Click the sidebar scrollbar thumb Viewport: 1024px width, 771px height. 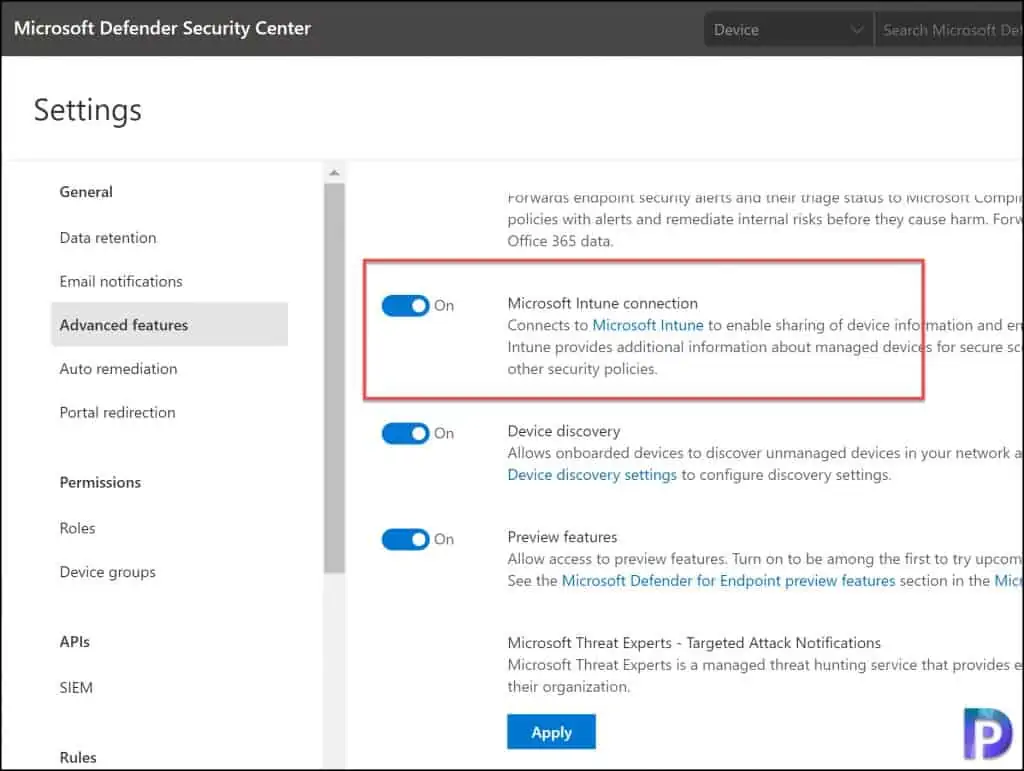pos(334,379)
